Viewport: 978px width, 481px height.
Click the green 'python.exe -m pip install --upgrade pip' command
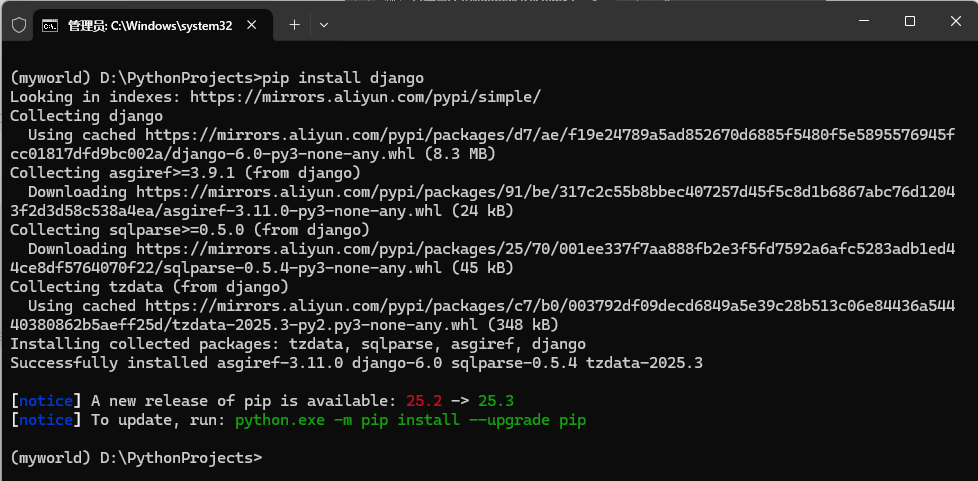[x=410, y=420]
